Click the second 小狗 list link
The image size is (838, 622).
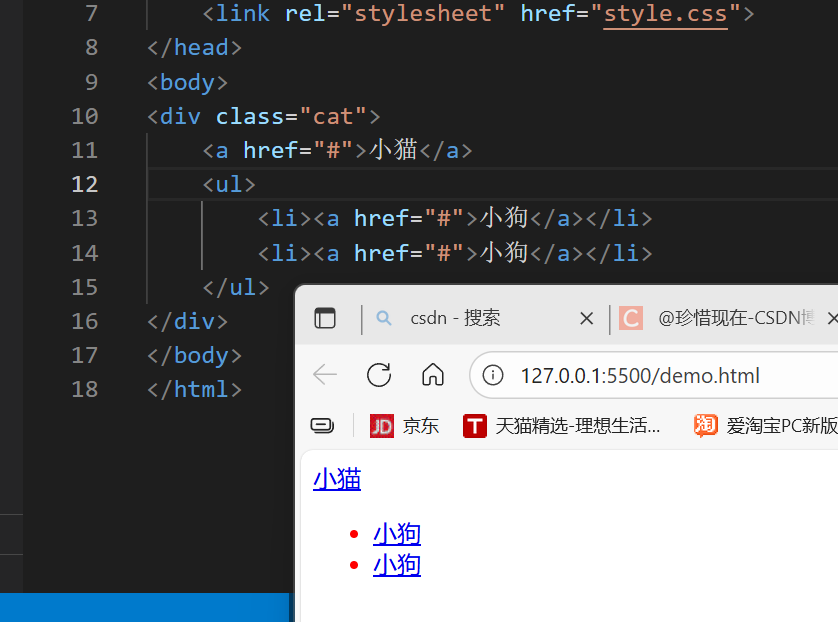[397, 565]
